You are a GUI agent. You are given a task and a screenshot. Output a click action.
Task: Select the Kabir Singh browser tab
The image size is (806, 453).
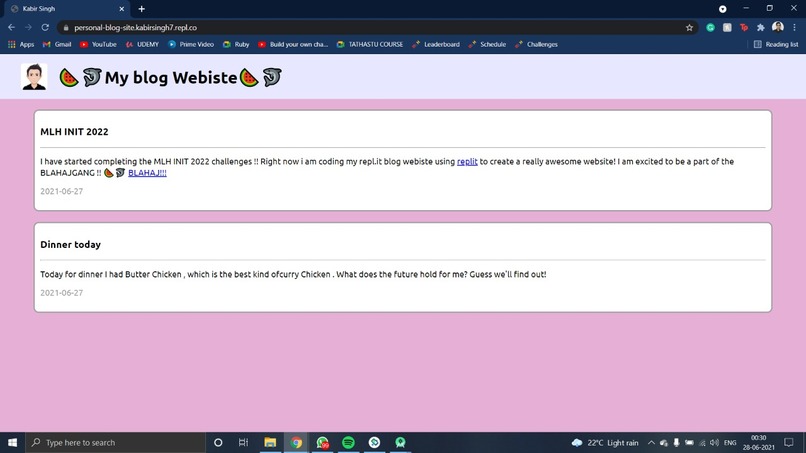pos(65,9)
